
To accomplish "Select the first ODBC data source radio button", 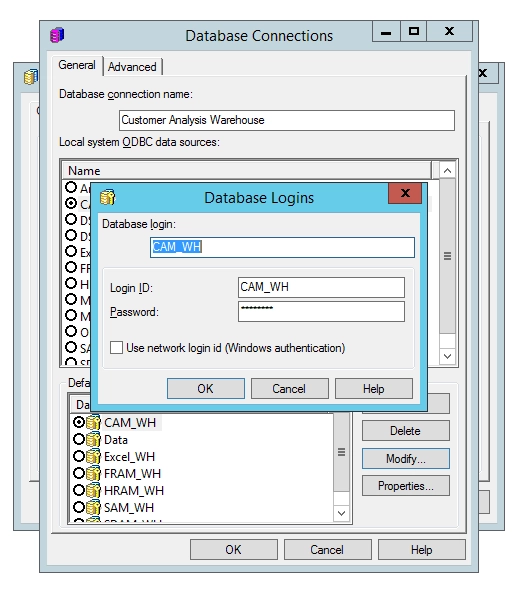I will pyautogui.click(x=71, y=187).
